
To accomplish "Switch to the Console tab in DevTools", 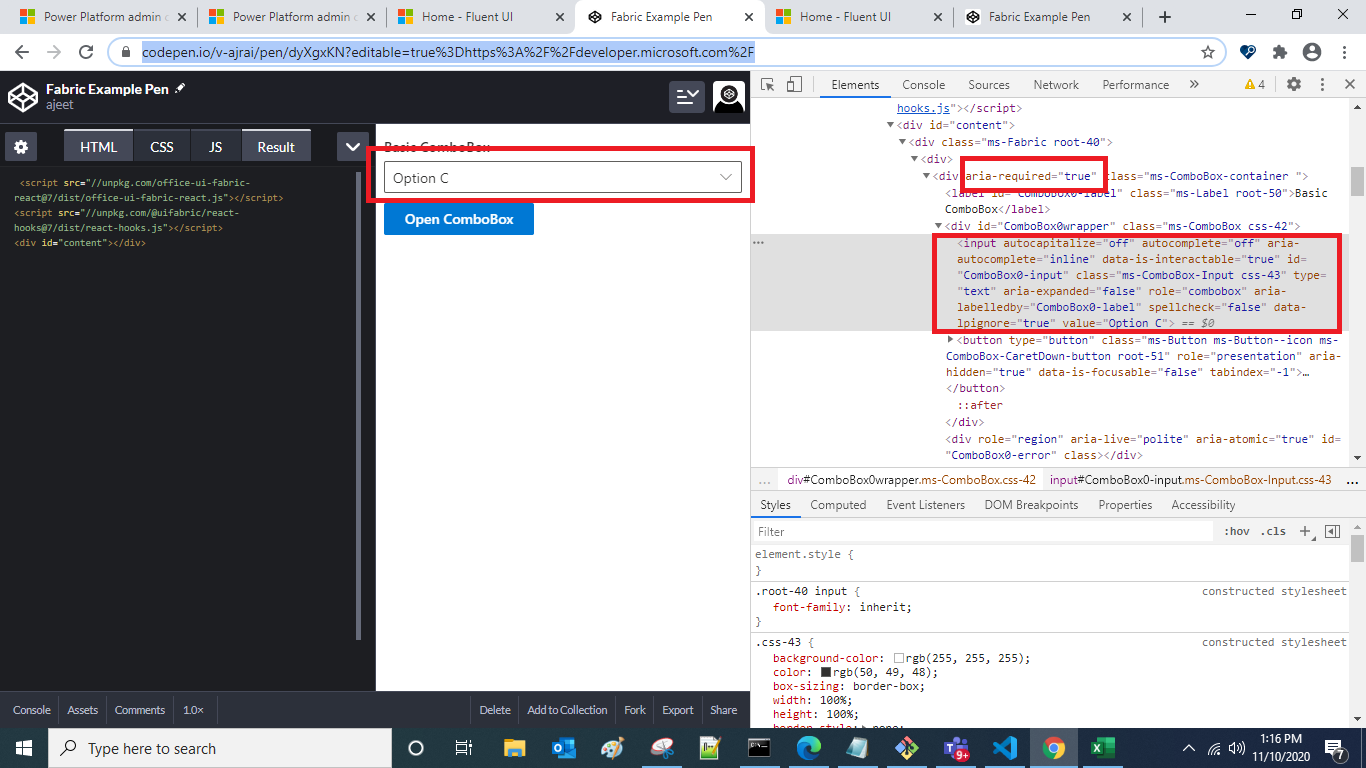I will click(x=923, y=84).
